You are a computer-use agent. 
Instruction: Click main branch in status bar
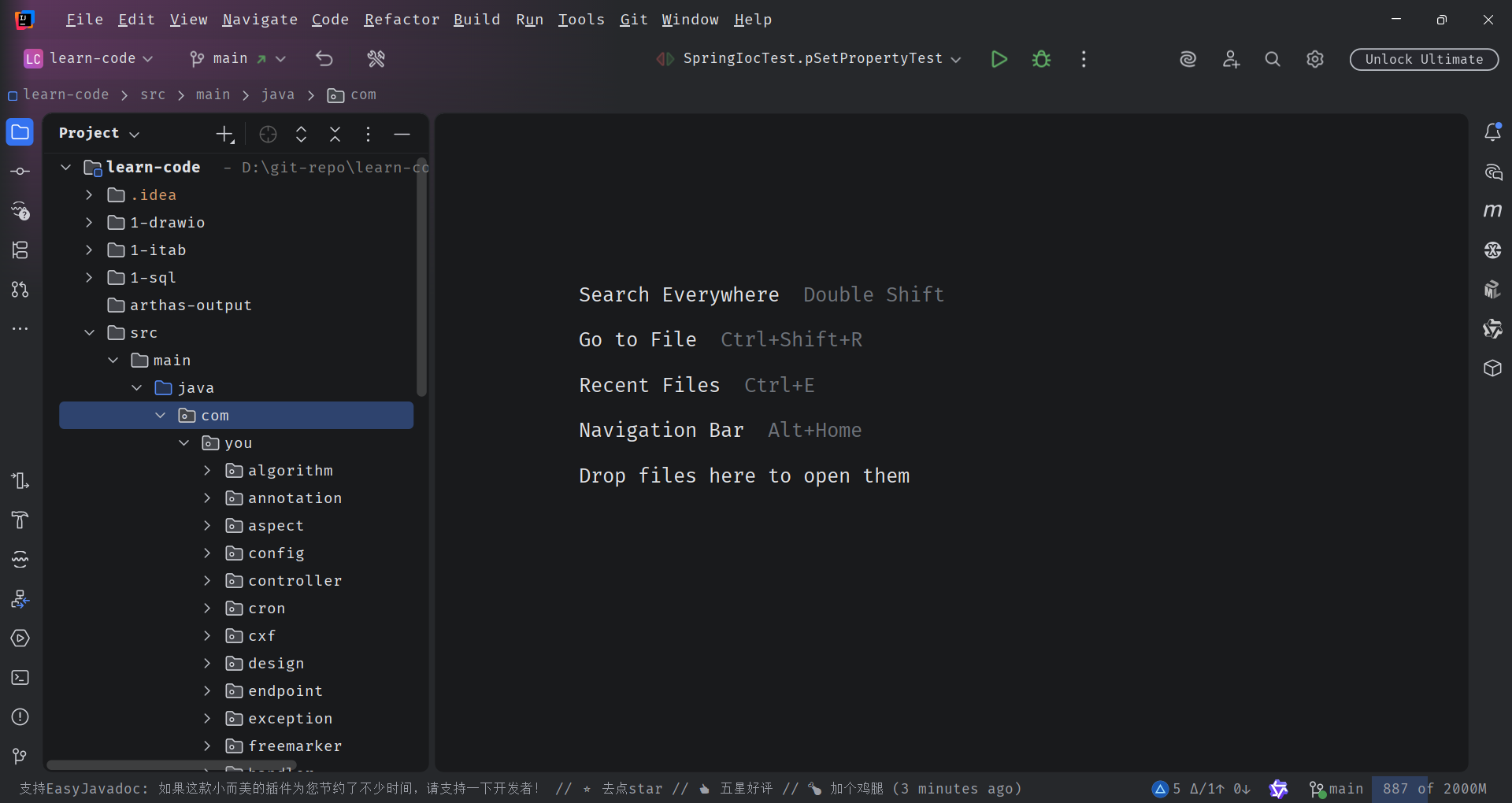1336,788
